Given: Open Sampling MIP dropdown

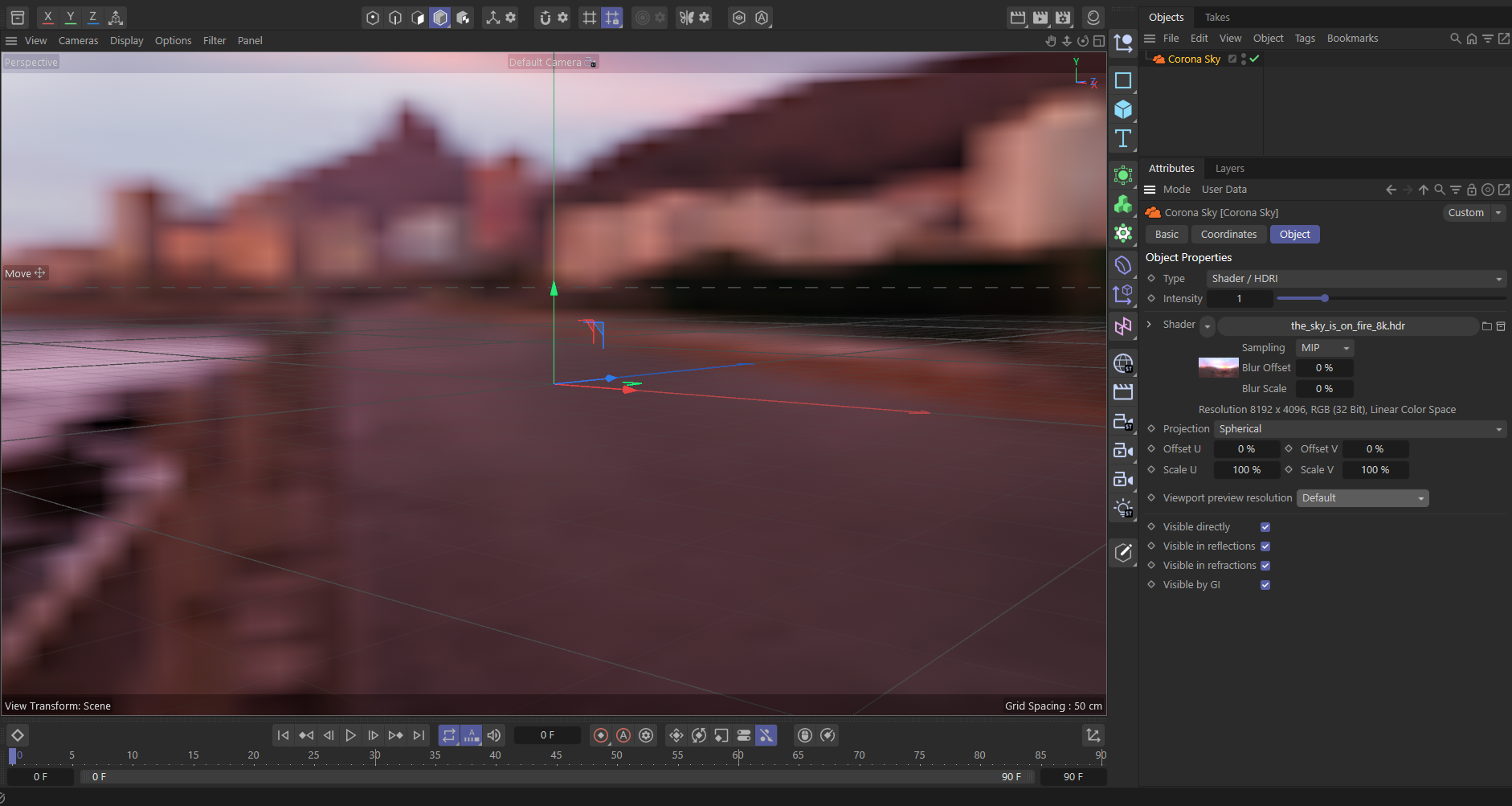Looking at the screenshot, I should 1325,347.
